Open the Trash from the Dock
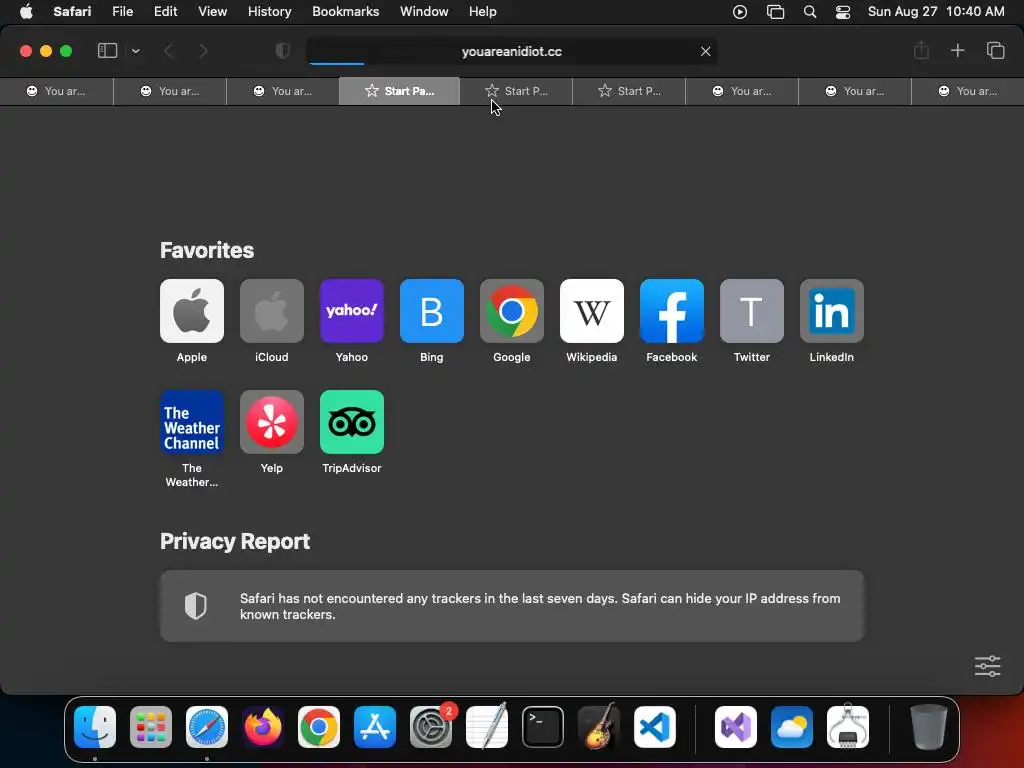 pos(928,727)
